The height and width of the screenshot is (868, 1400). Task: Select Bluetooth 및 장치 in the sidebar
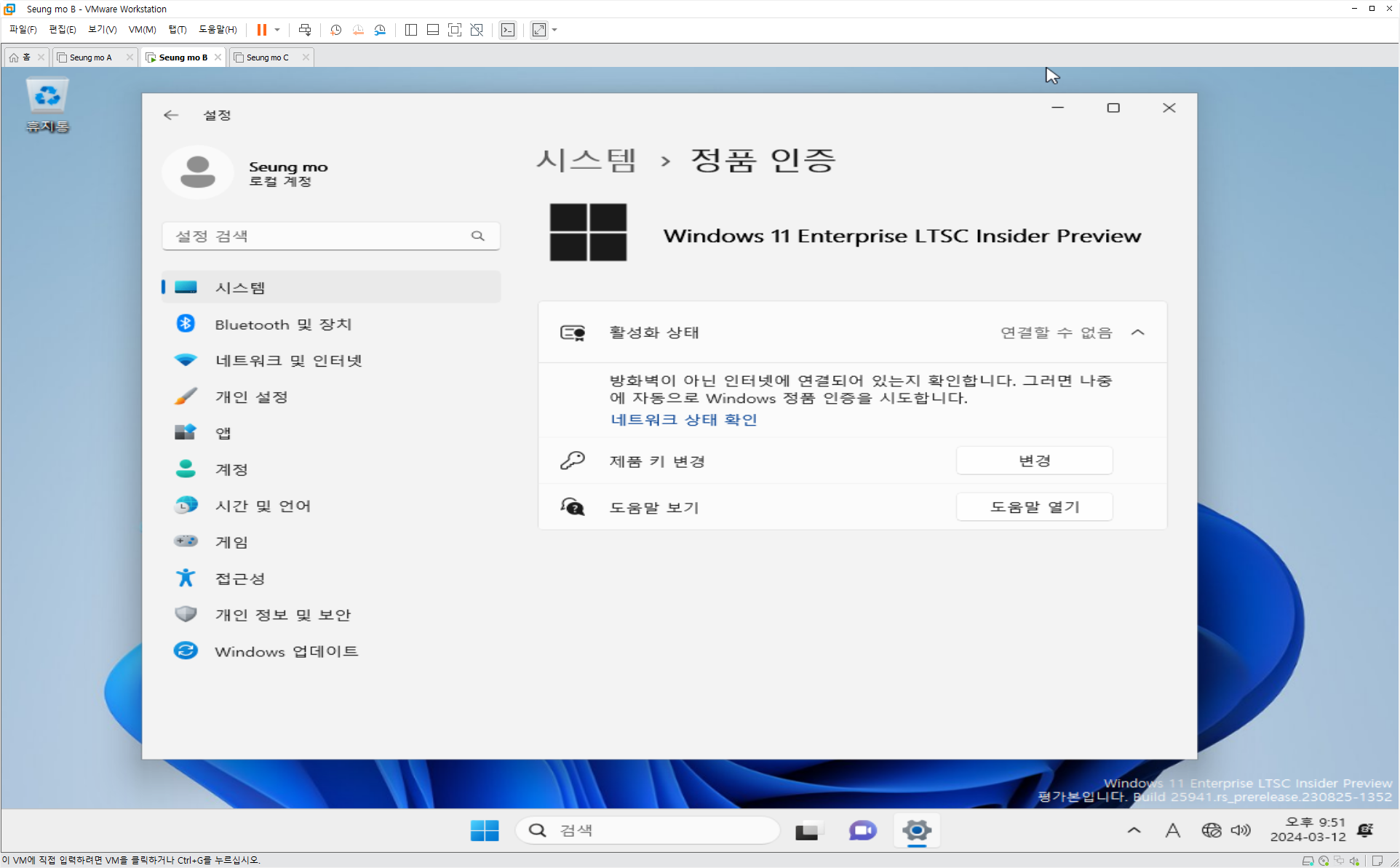point(283,324)
